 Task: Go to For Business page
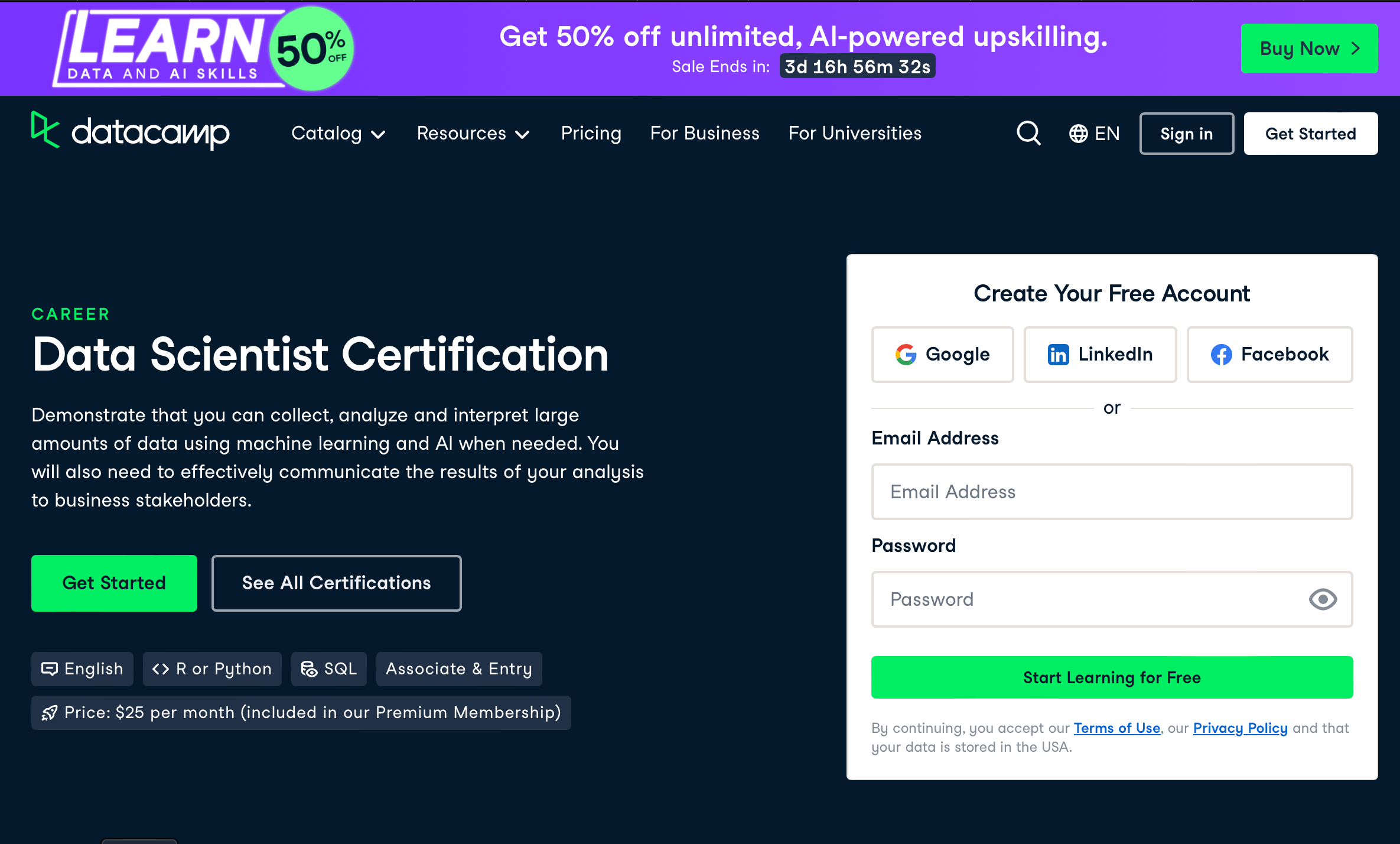point(705,134)
